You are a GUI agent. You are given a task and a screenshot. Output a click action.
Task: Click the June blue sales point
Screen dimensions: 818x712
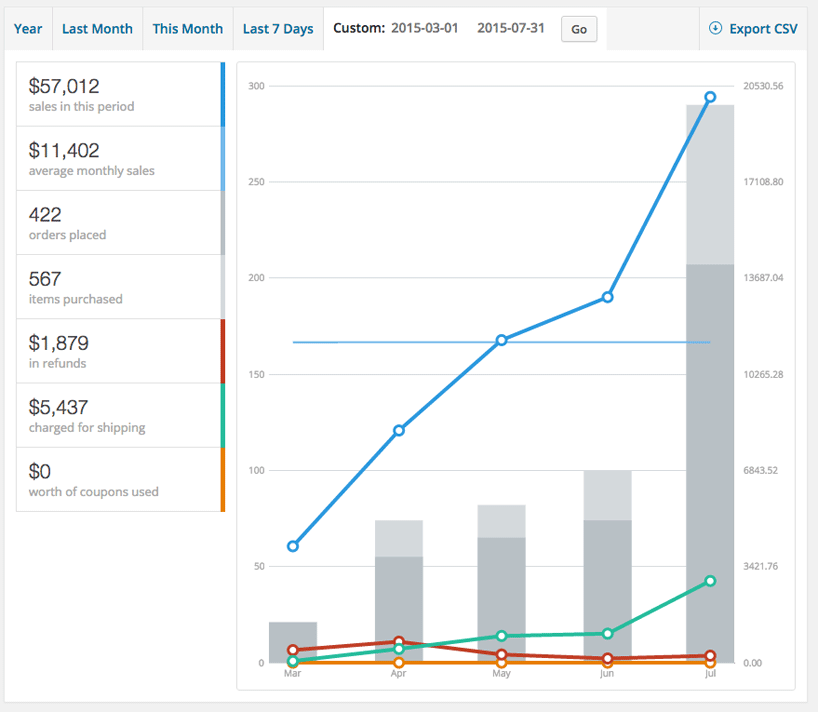click(607, 297)
